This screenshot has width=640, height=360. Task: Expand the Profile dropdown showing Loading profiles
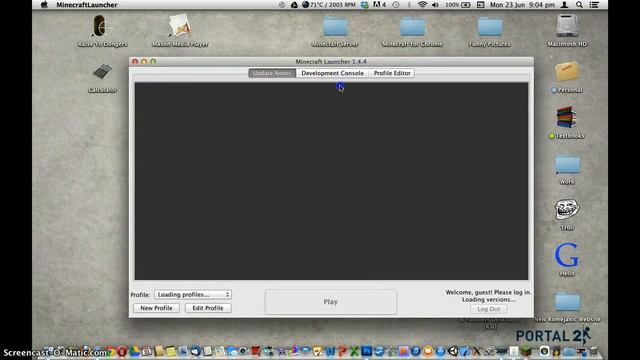193,294
